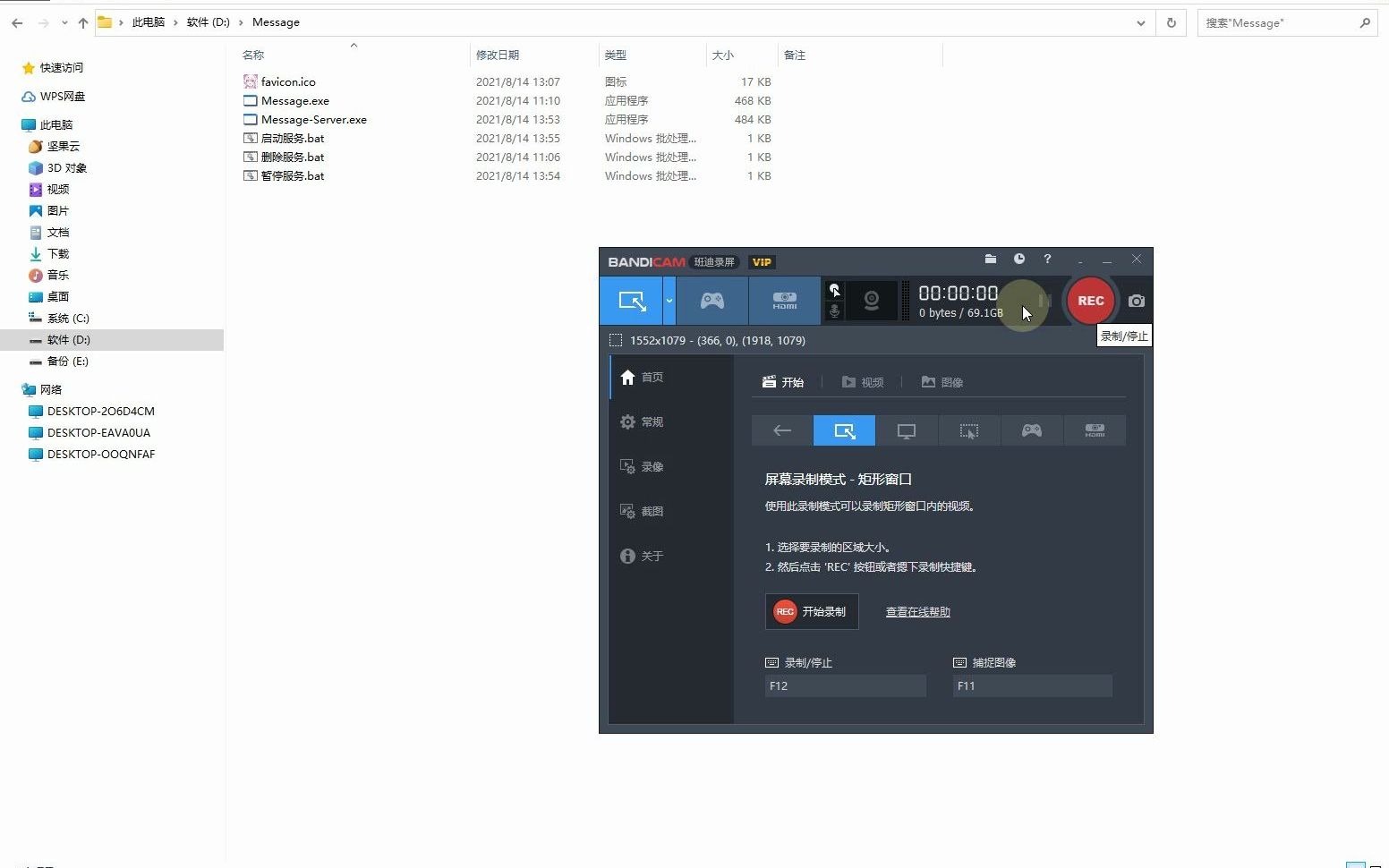Open Bandicam output folder icon
Image resolution: width=1389 pixels, height=868 pixels.
coord(991,259)
